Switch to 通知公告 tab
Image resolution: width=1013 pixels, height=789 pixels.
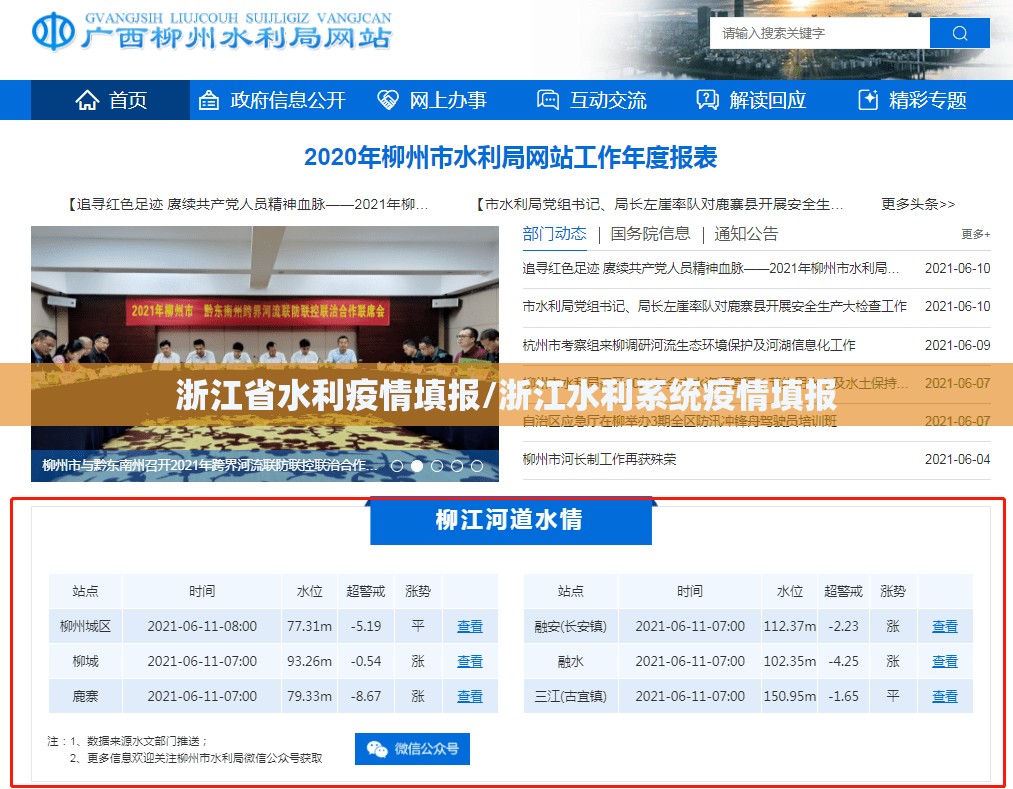coord(746,234)
